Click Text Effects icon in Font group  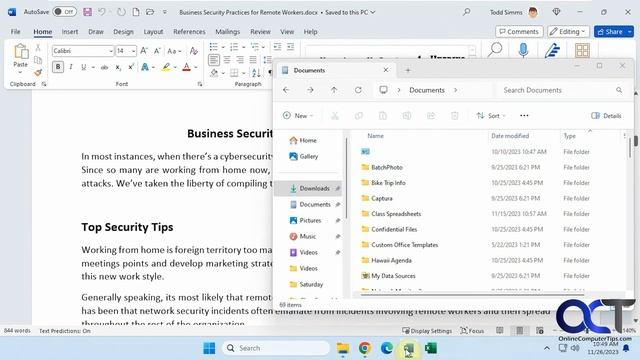pos(144,67)
